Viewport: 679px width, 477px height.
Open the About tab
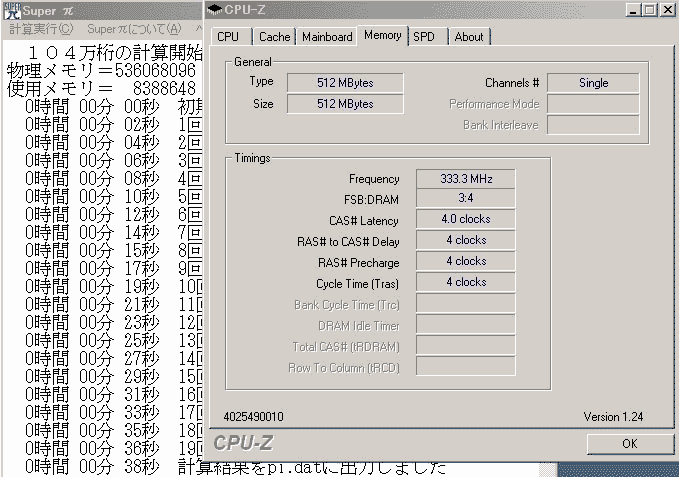click(469, 37)
